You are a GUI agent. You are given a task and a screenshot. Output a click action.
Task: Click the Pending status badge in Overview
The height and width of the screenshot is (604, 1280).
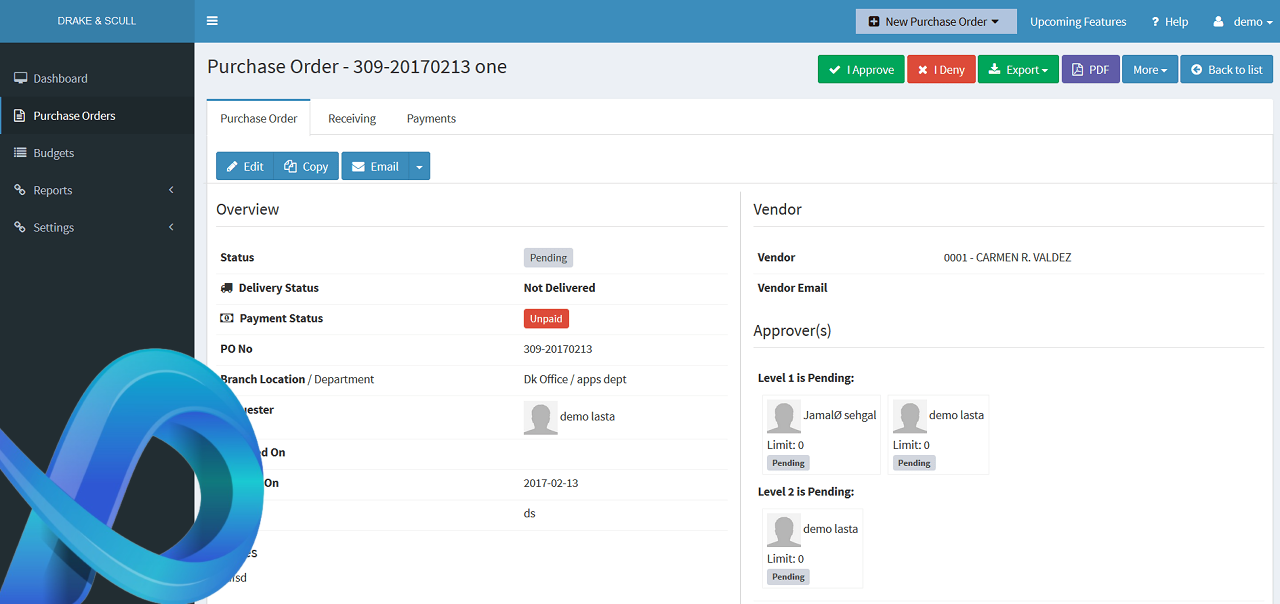coord(548,257)
